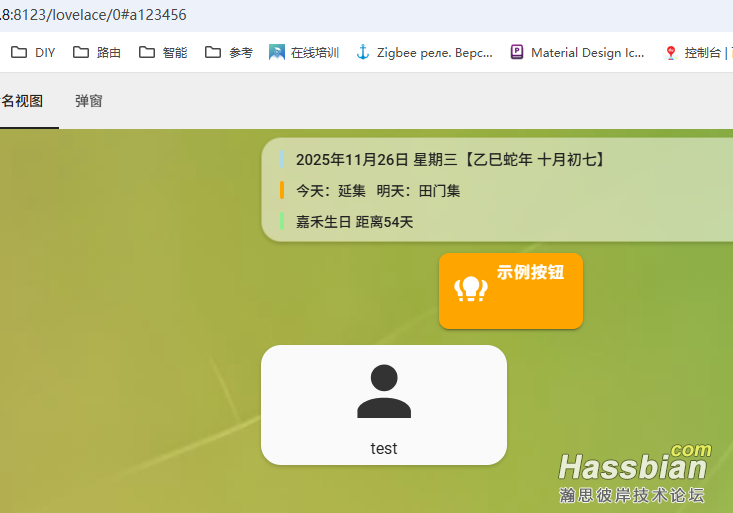Click the orange 示例按钮 button
Screen dimensions: 733x513
pos(510,291)
